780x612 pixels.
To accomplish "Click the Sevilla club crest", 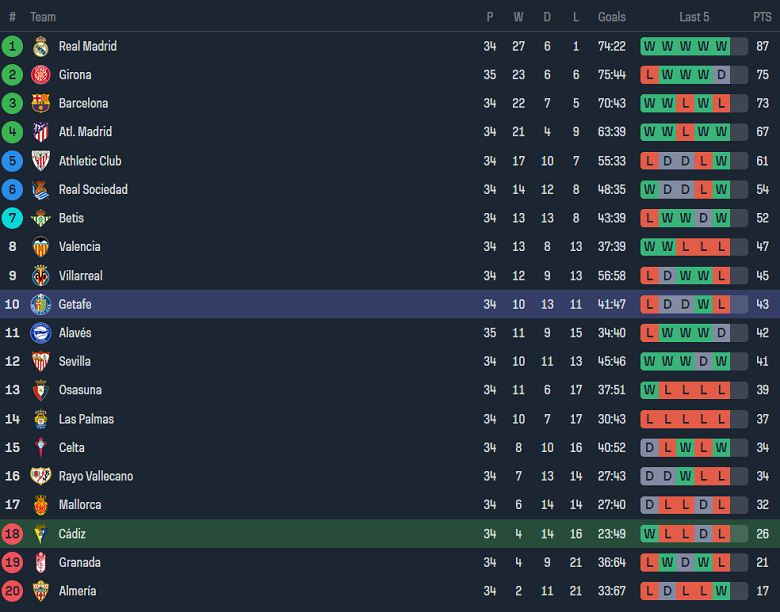I will tap(41, 362).
